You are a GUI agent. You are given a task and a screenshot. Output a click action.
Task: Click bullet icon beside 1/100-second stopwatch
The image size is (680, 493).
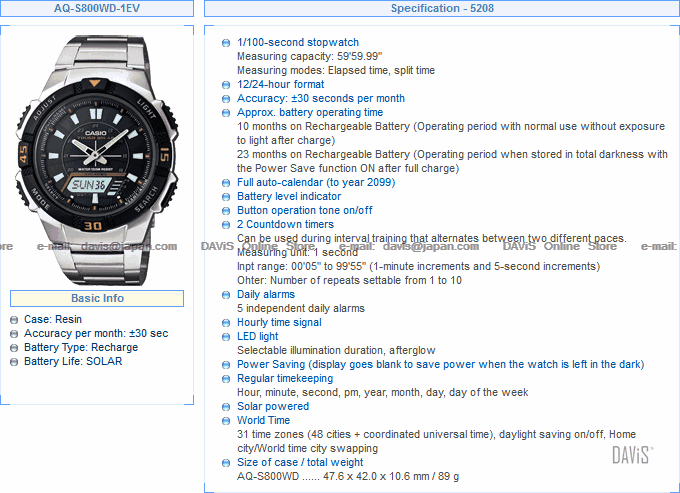point(226,43)
